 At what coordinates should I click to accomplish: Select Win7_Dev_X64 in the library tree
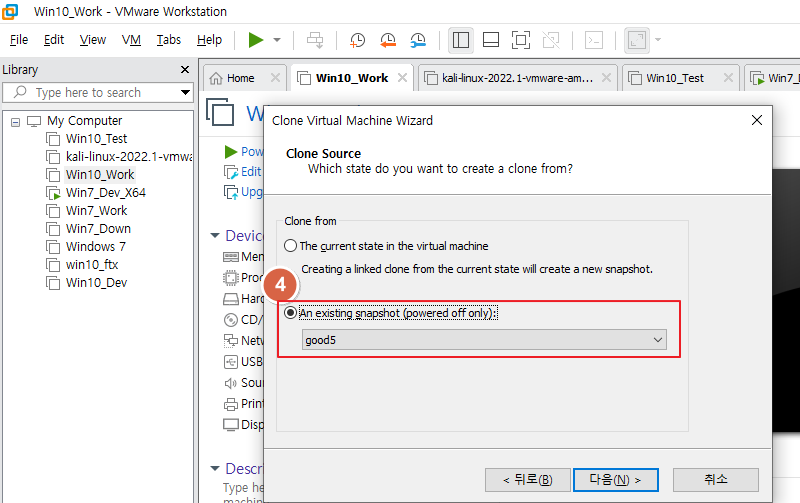[106, 193]
